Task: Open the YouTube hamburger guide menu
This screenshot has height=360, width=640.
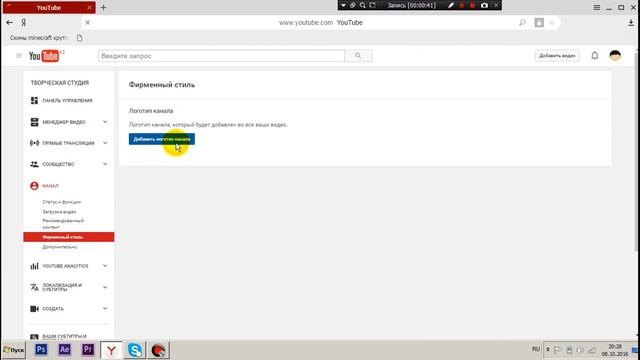Action: [x=19, y=56]
